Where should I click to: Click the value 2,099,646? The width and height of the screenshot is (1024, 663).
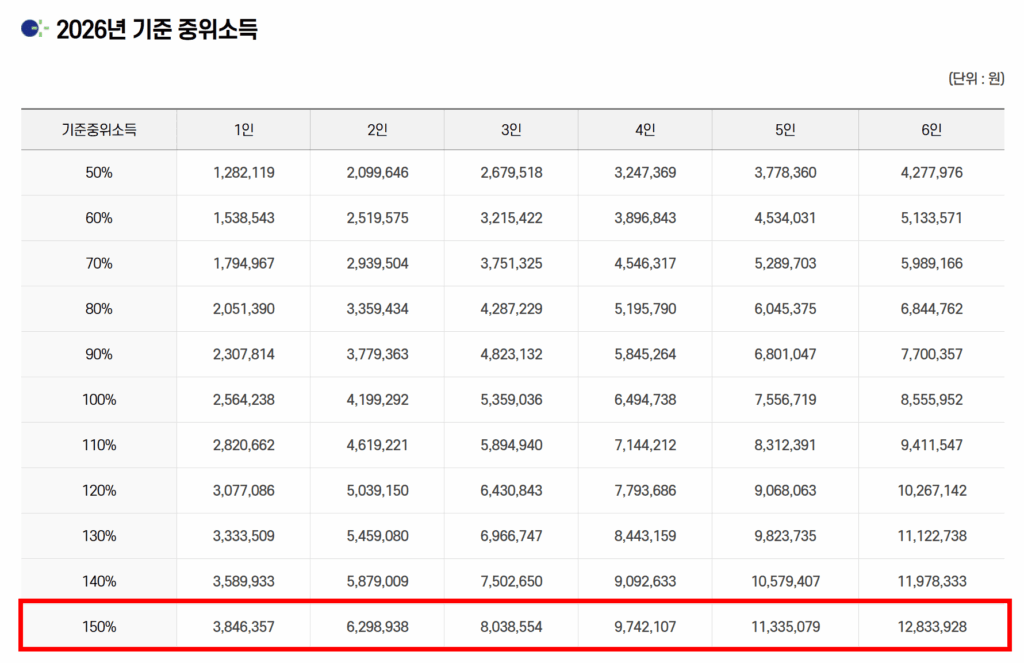click(x=377, y=172)
